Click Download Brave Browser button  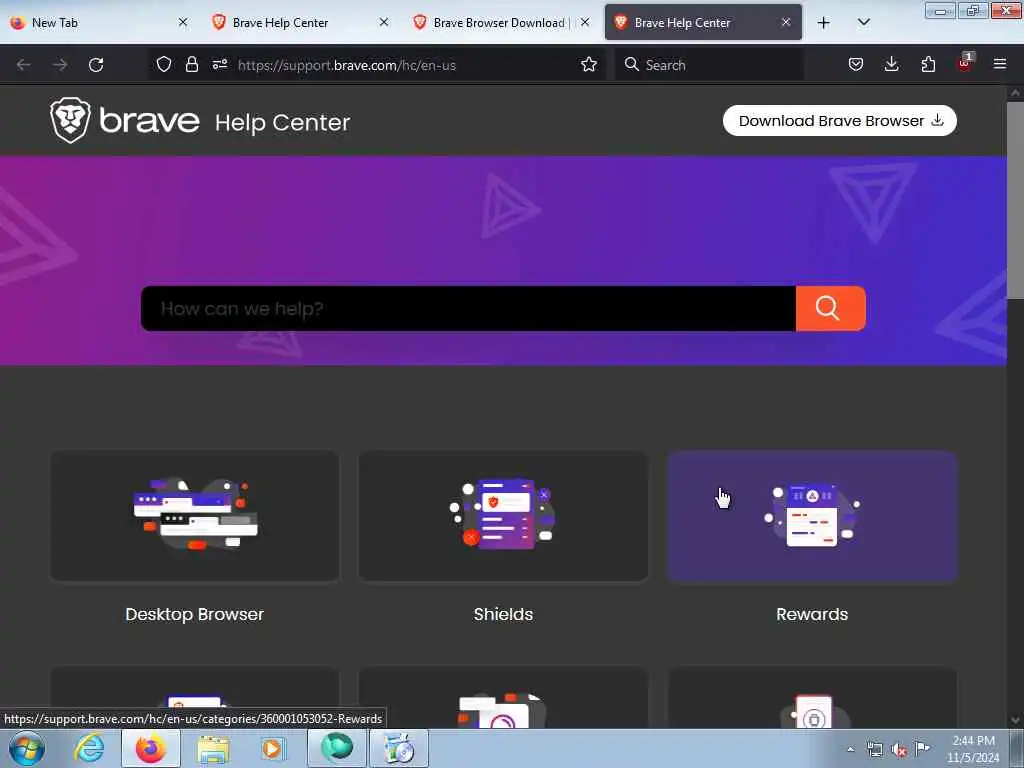[839, 121]
